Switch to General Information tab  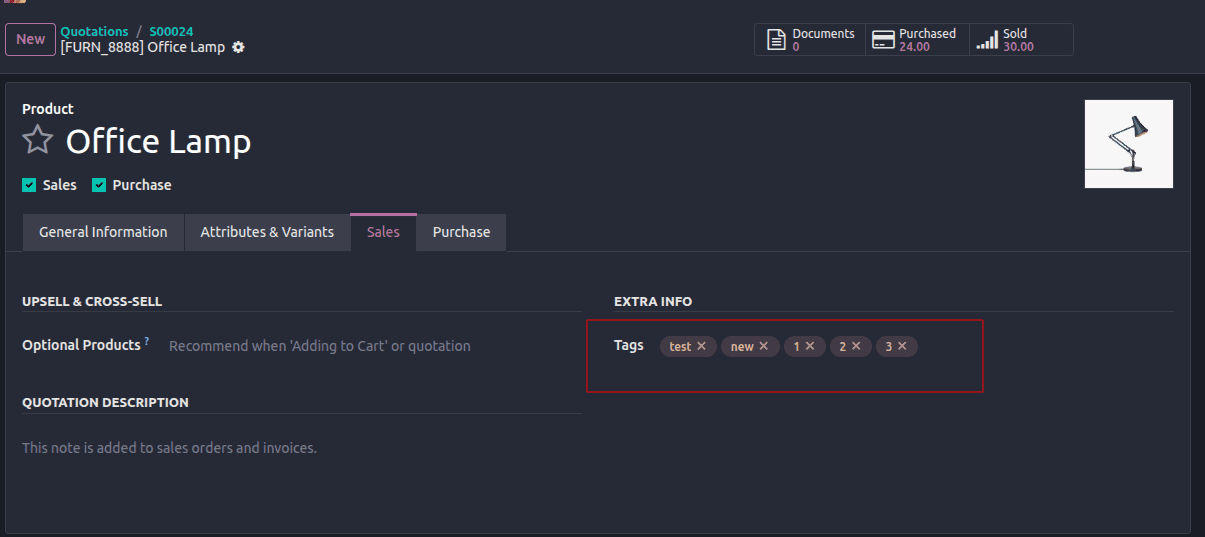[103, 232]
